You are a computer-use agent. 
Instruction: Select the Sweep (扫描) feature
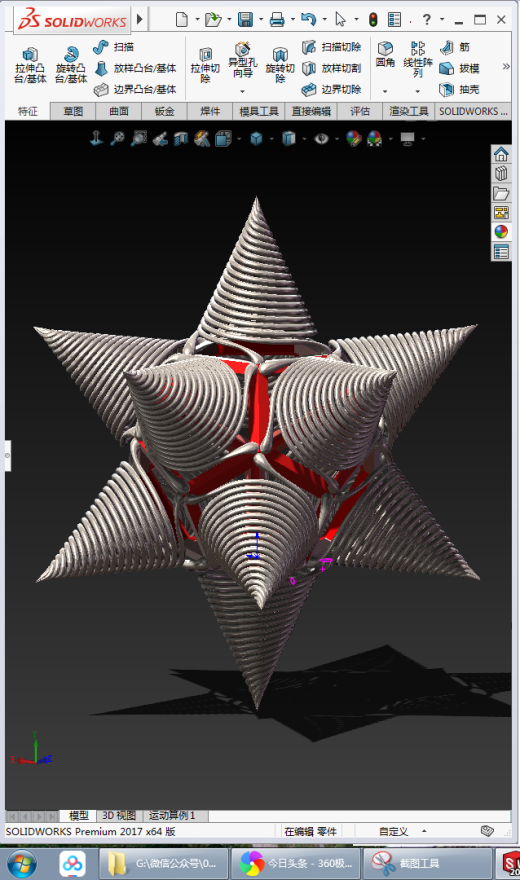(114, 47)
